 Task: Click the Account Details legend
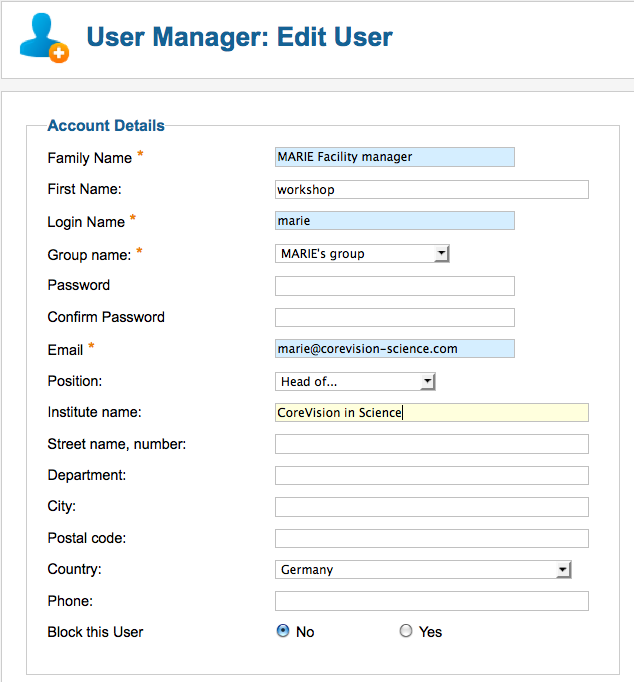106,126
